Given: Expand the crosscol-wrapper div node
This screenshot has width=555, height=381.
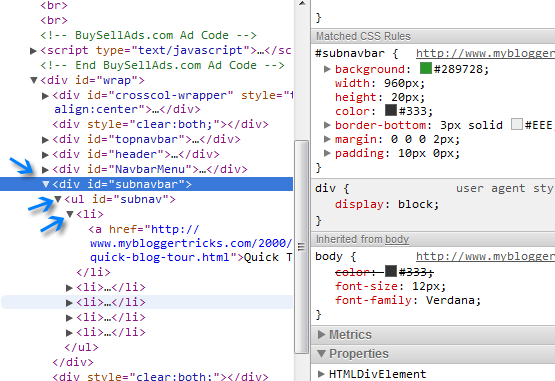Looking at the screenshot, I should point(45,96).
